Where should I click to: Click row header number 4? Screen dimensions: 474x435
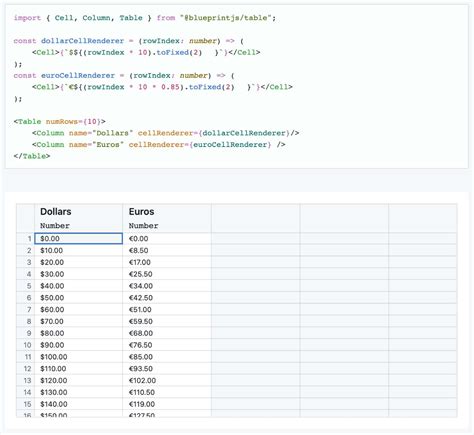coord(25,274)
